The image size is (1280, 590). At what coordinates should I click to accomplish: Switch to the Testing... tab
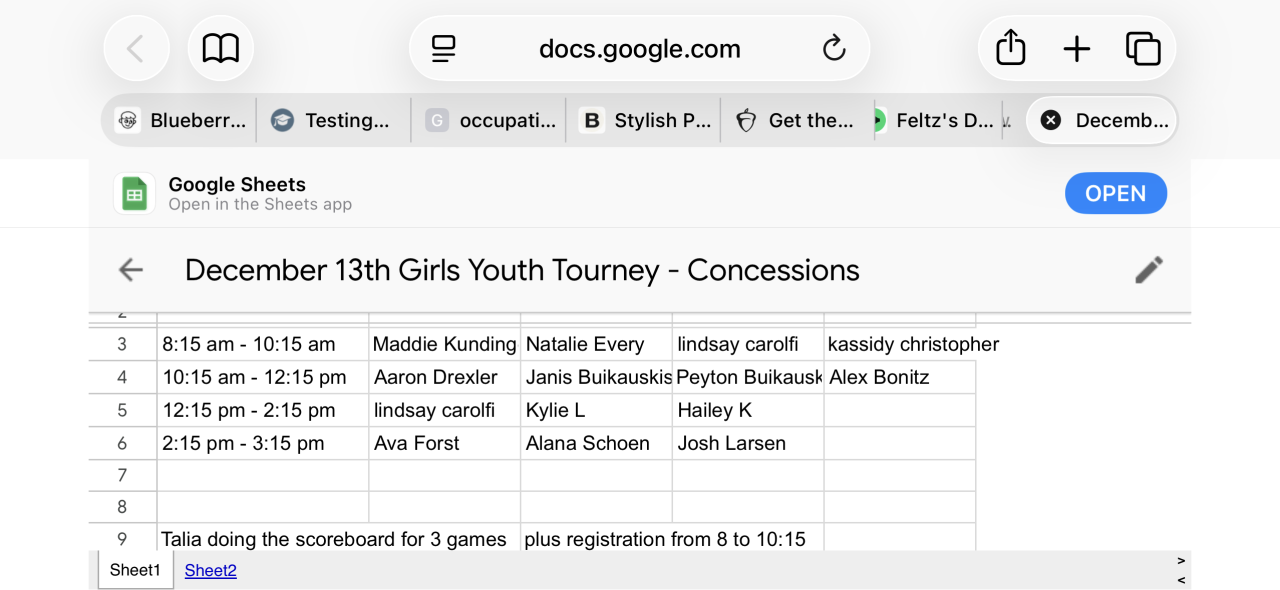[x=334, y=121]
